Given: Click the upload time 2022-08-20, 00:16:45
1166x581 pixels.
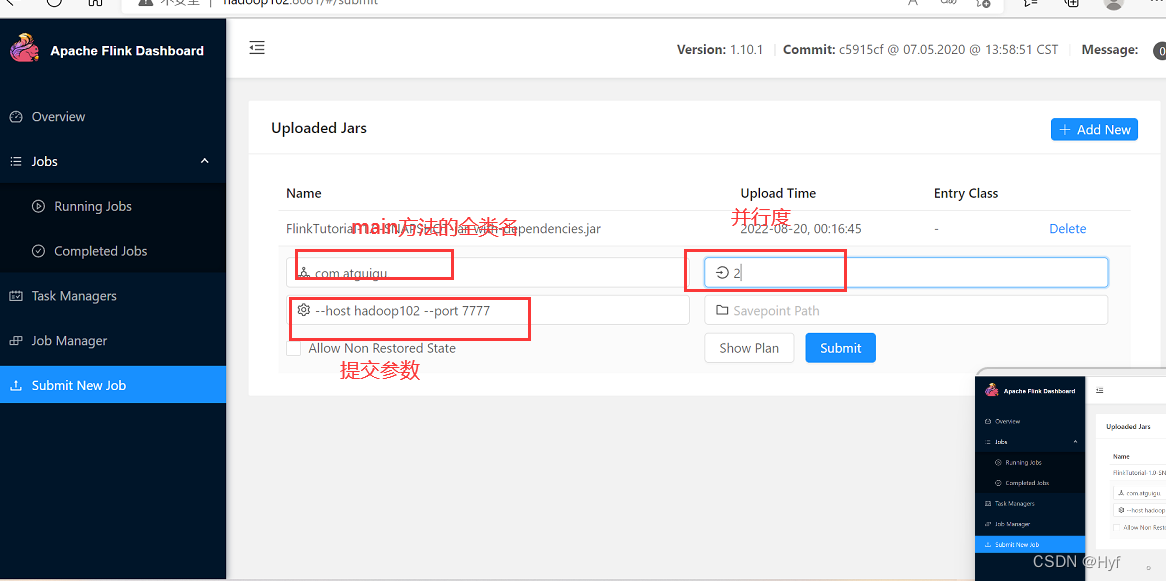Looking at the screenshot, I should (x=801, y=228).
